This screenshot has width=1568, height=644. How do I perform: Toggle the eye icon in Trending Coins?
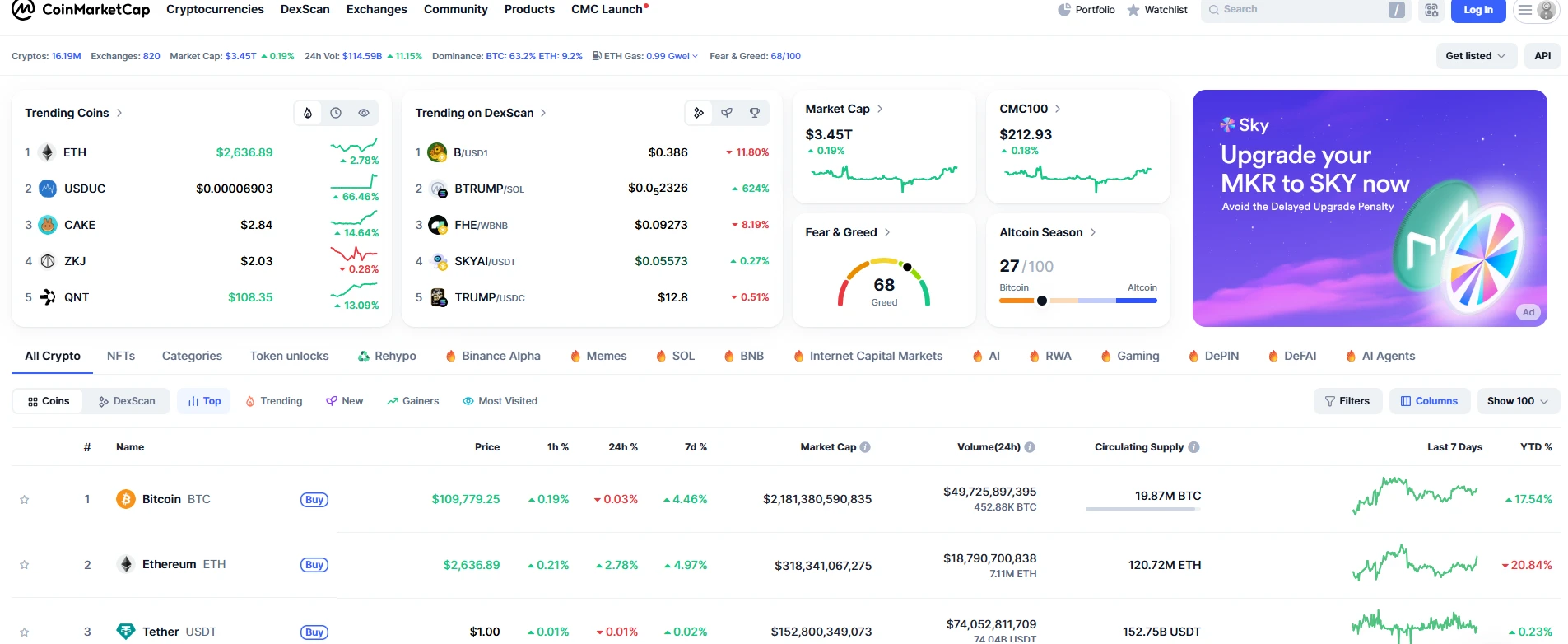(x=364, y=113)
